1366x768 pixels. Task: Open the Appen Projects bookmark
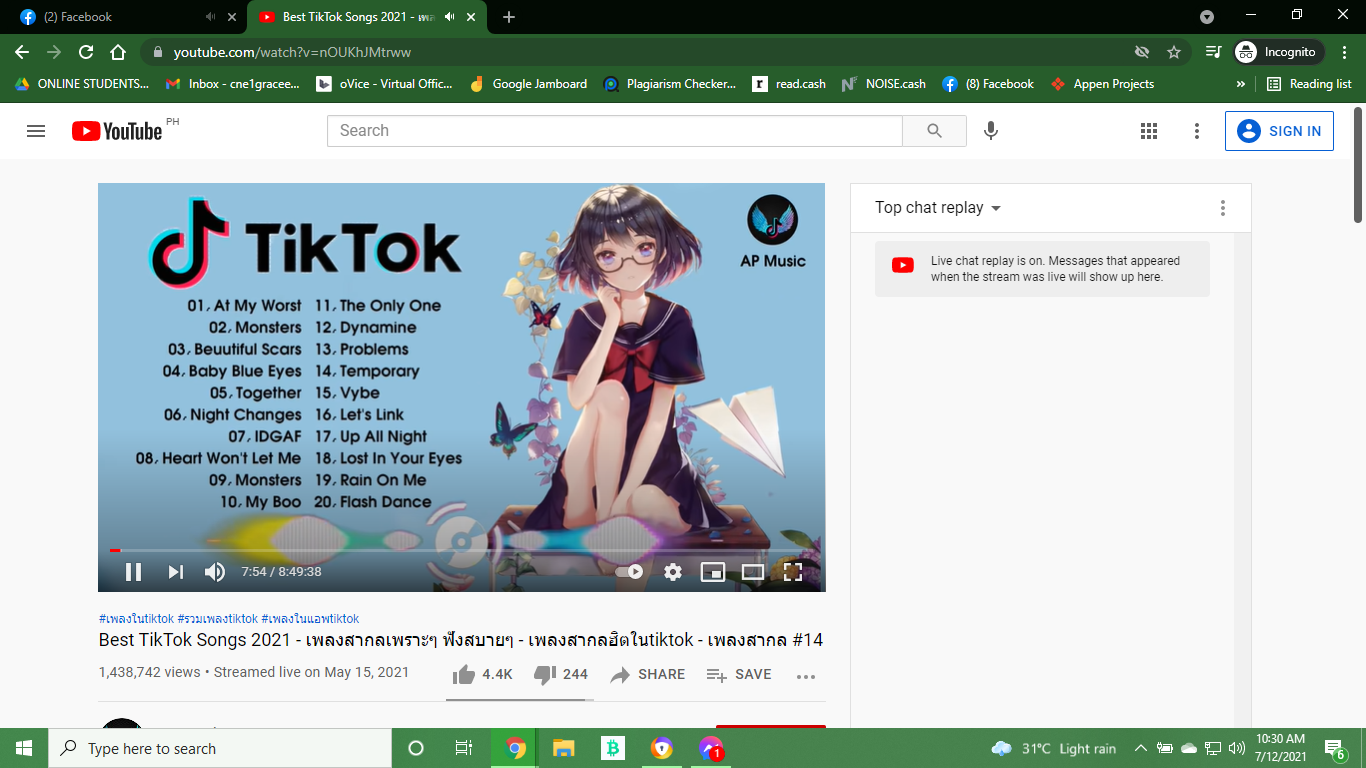pos(1103,84)
